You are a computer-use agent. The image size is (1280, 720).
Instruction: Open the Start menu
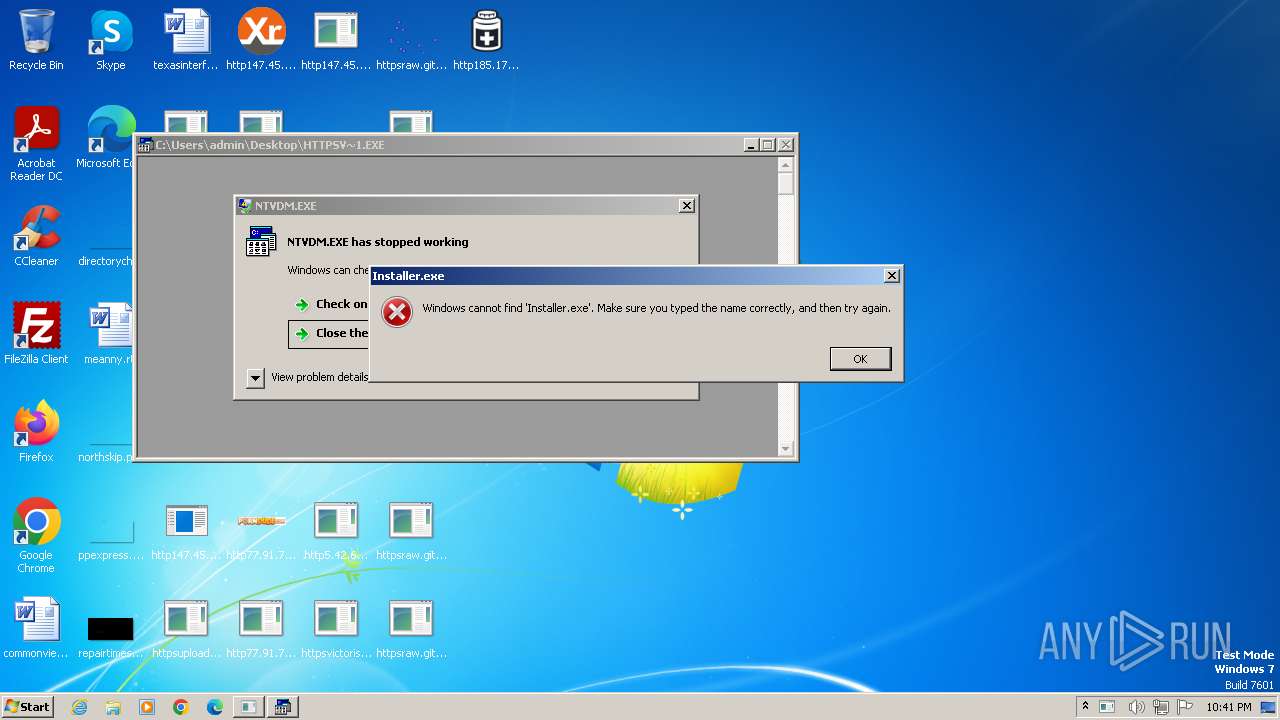27,706
